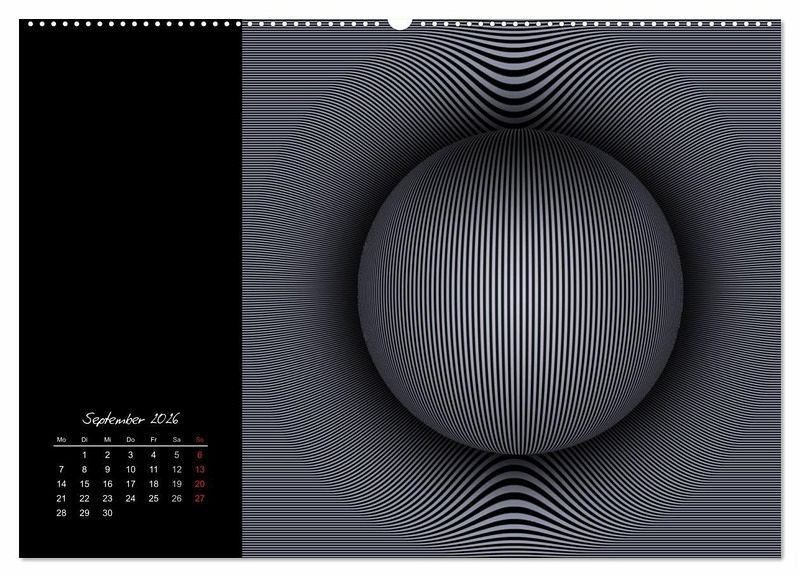Pick date 14 in the calendar

pos(61,484)
